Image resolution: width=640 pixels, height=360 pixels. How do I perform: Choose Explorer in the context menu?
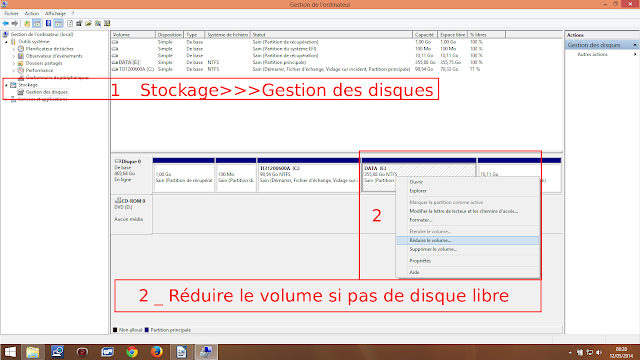click(x=468, y=191)
